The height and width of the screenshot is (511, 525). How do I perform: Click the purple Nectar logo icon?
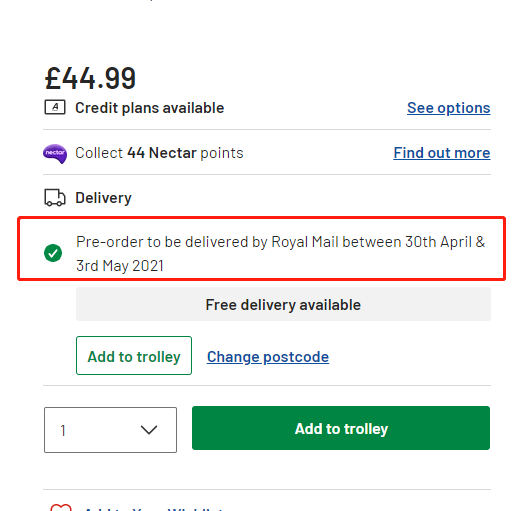tap(55, 153)
